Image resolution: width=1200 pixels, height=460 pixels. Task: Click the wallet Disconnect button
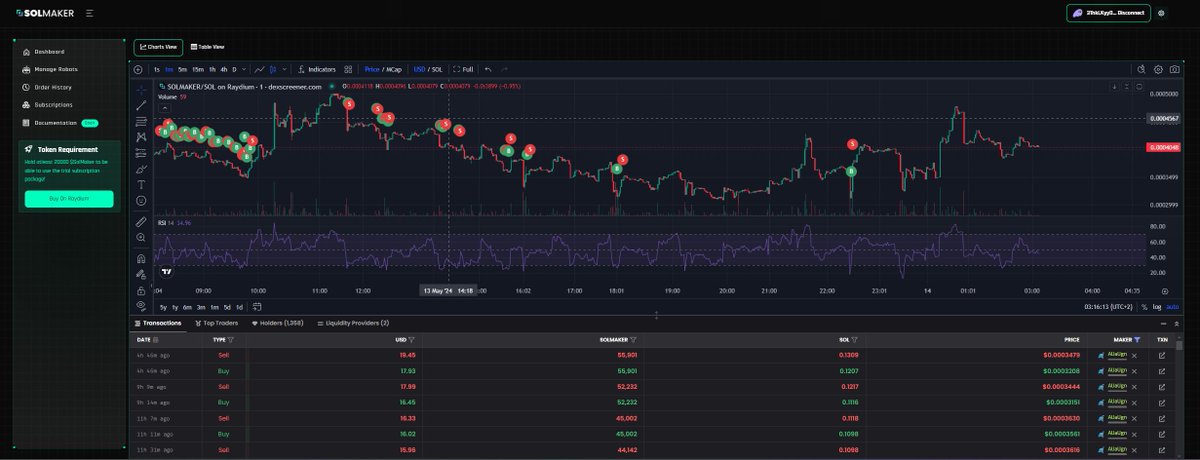(1108, 13)
